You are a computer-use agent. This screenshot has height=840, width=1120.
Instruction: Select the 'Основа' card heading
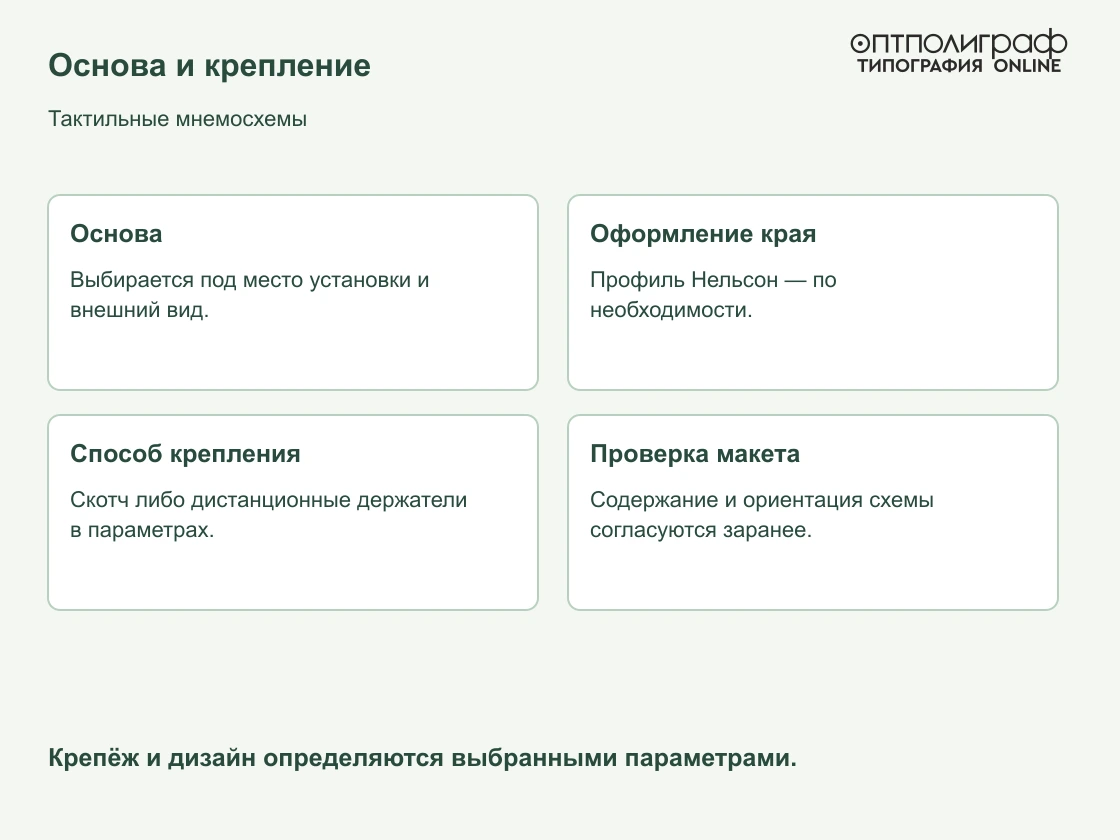tap(116, 234)
